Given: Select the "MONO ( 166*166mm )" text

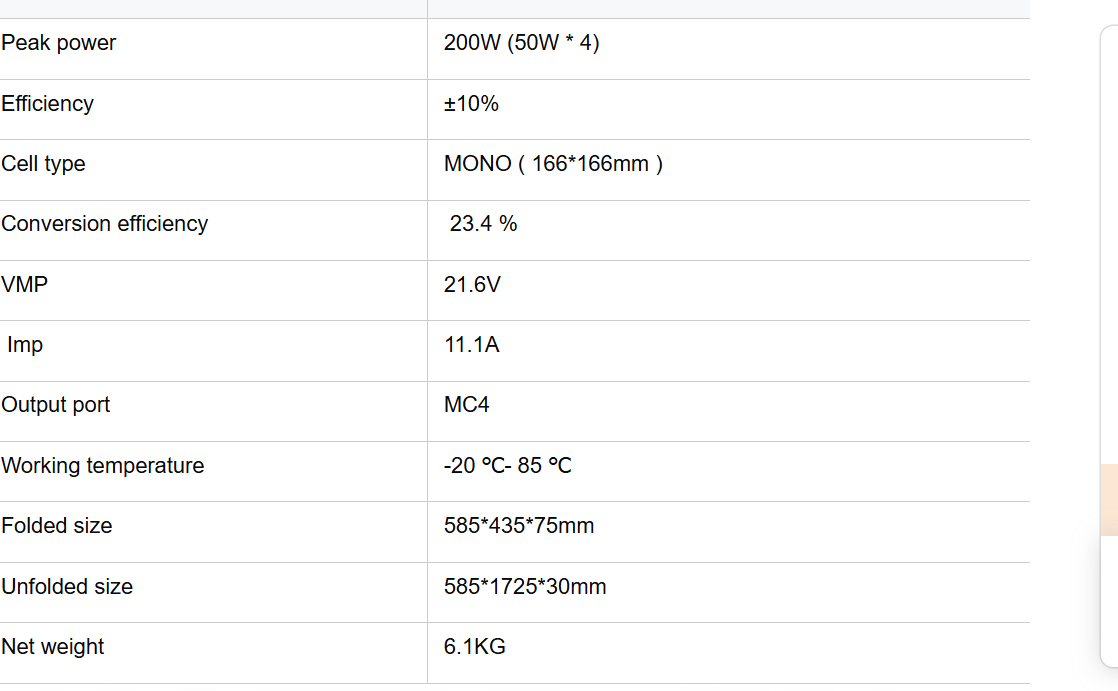Looking at the screenshot, I should pos(553,164).
